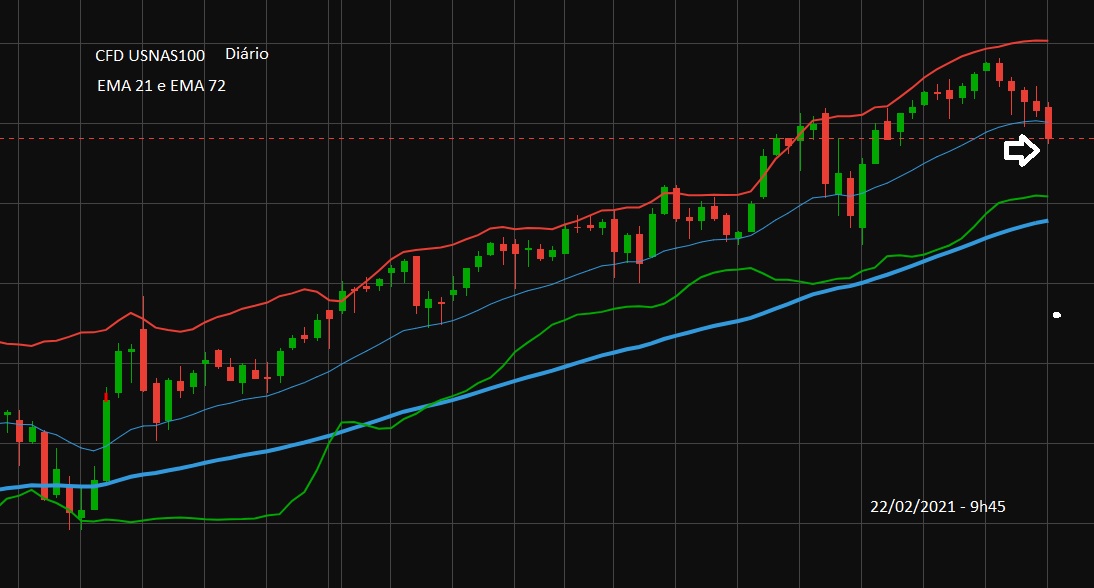The height and width of the screenshot is (588, 1094).
Task: Click the last red candle at the chart's right edge
Action: point(1049,122)
